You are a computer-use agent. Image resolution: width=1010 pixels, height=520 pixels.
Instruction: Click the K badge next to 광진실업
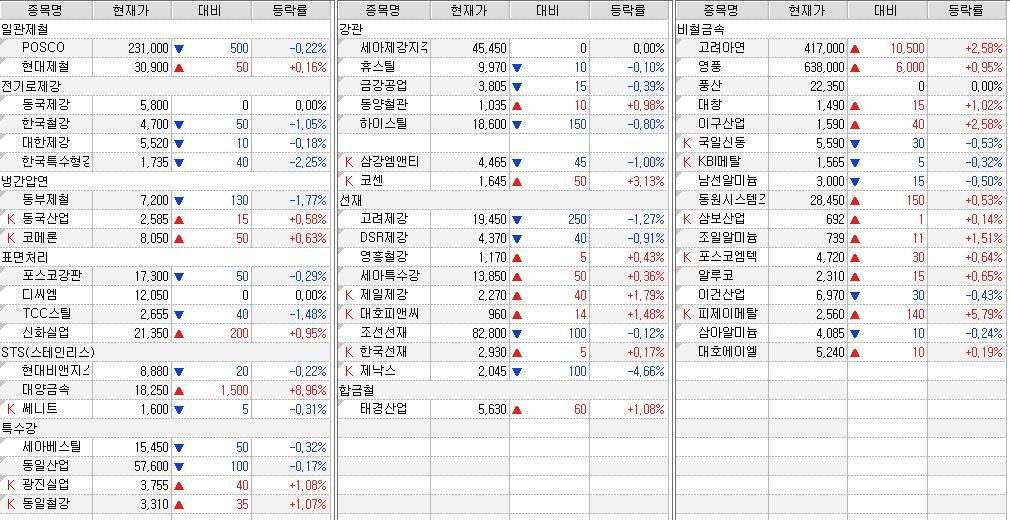point(10,485)
